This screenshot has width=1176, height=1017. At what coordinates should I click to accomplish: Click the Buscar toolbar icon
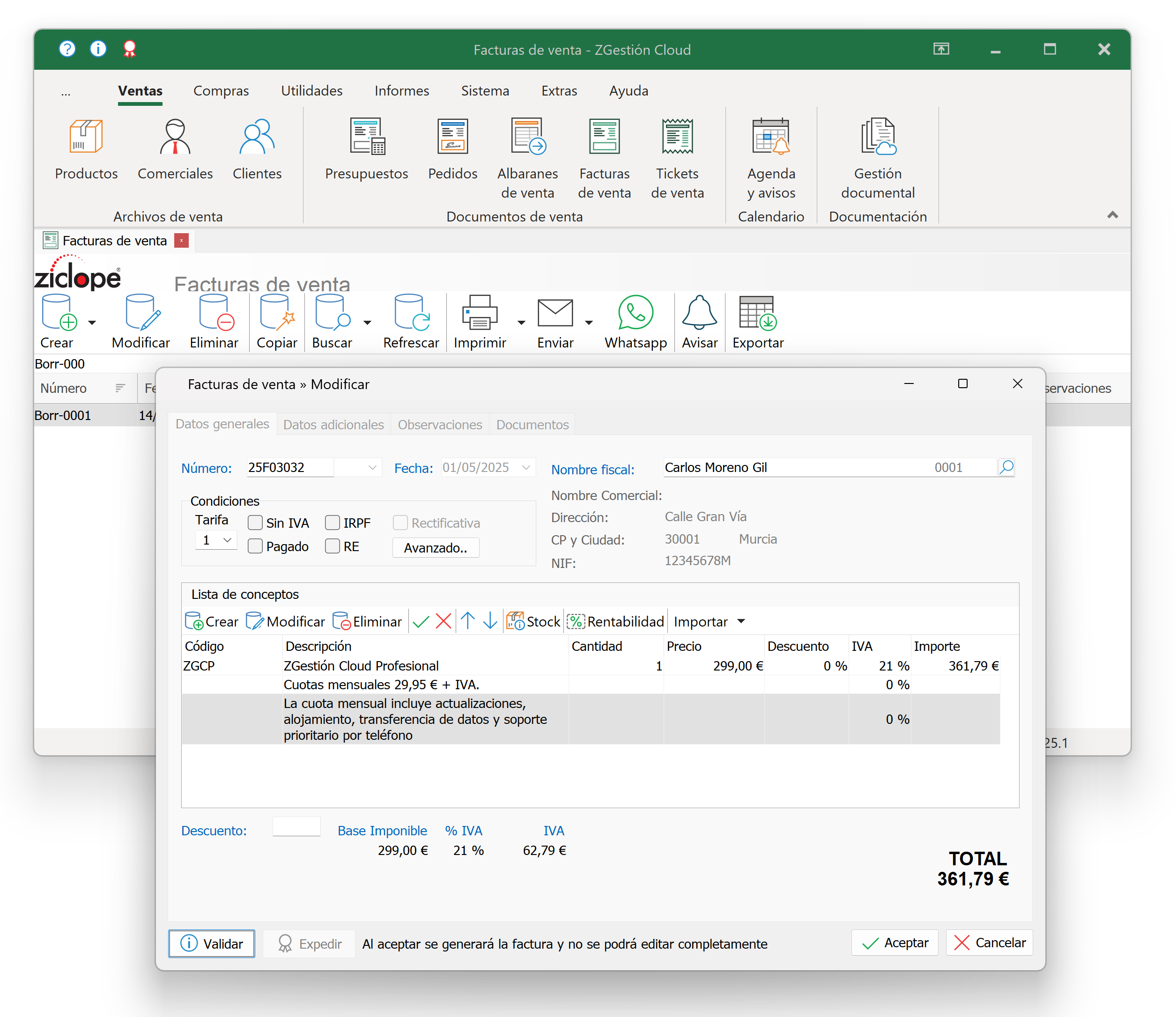(x=333, y=321)
